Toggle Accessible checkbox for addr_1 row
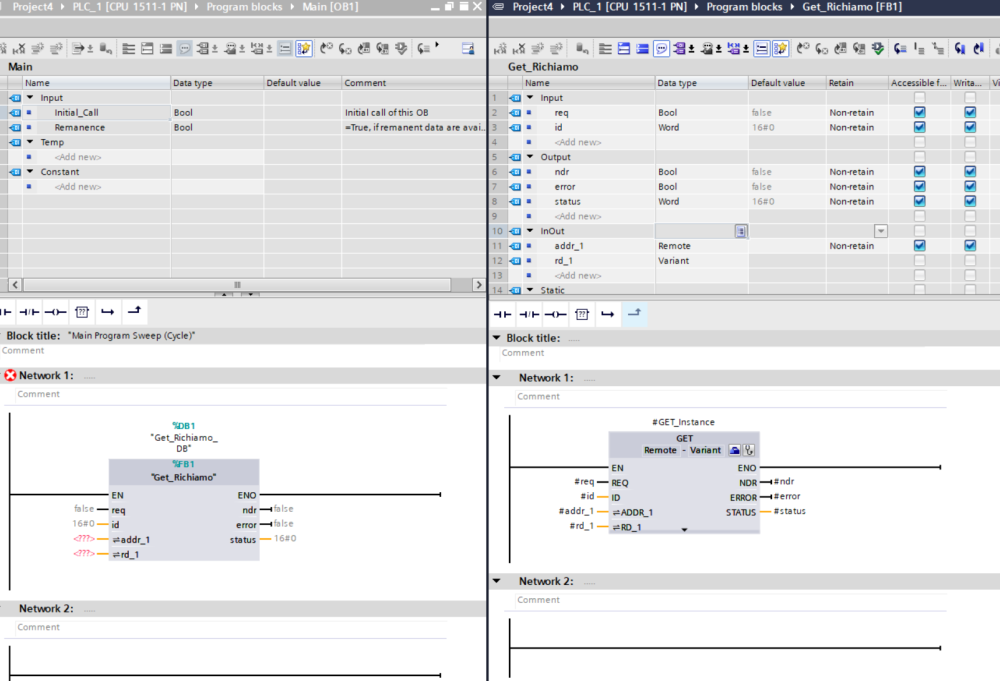 click(x=919, y=246)
